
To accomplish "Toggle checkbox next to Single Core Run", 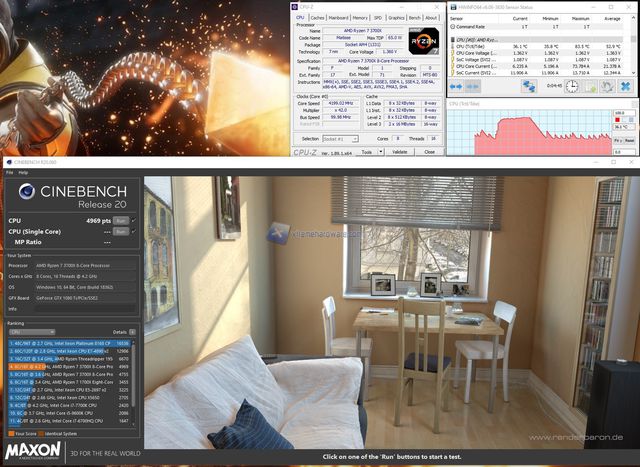I will coord(133,229).
